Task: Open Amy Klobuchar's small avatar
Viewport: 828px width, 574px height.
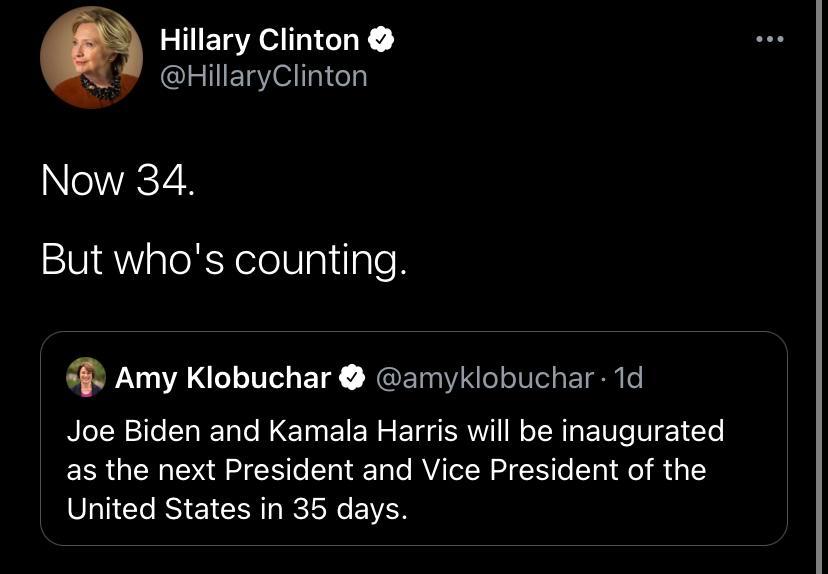Action: tap(86, 378)
